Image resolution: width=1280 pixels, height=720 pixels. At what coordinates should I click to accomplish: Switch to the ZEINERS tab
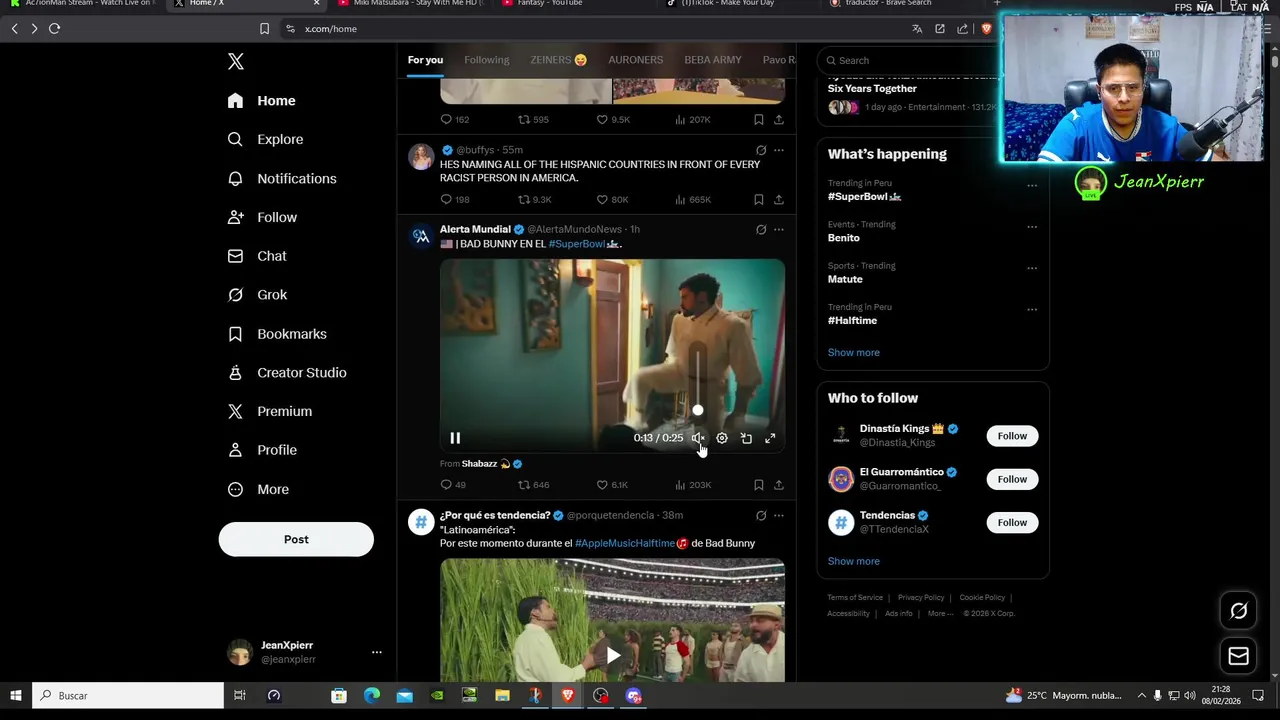(559, 60)
